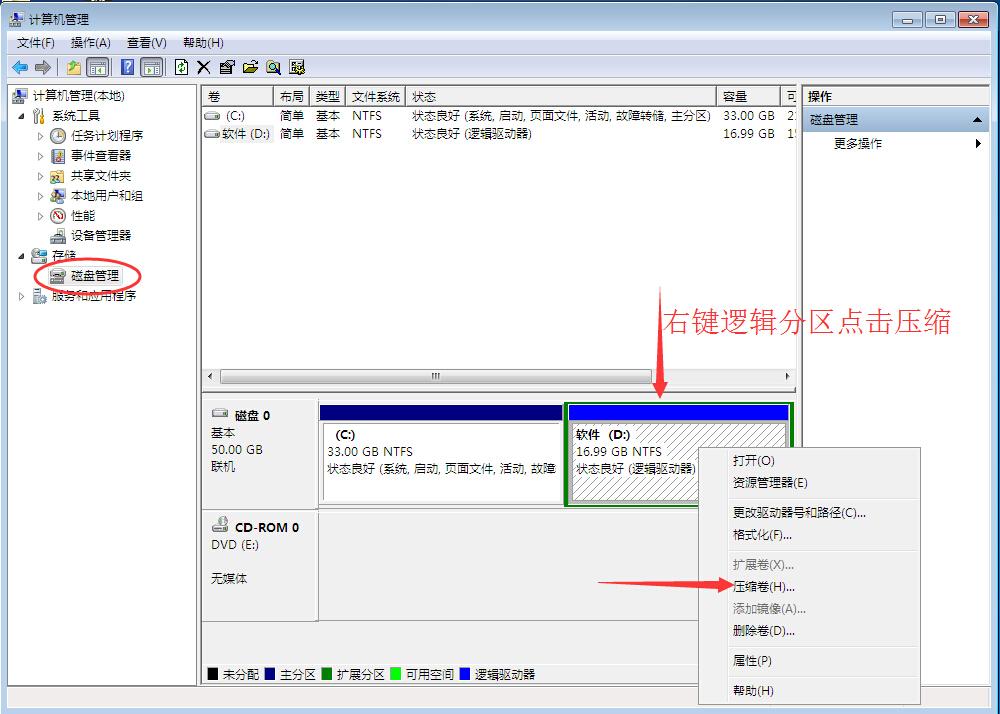The width and height of the screenshot is (1000, 714).
Task: Open the 更多操作 submenu arrow
Action: [x=978, y=143]
